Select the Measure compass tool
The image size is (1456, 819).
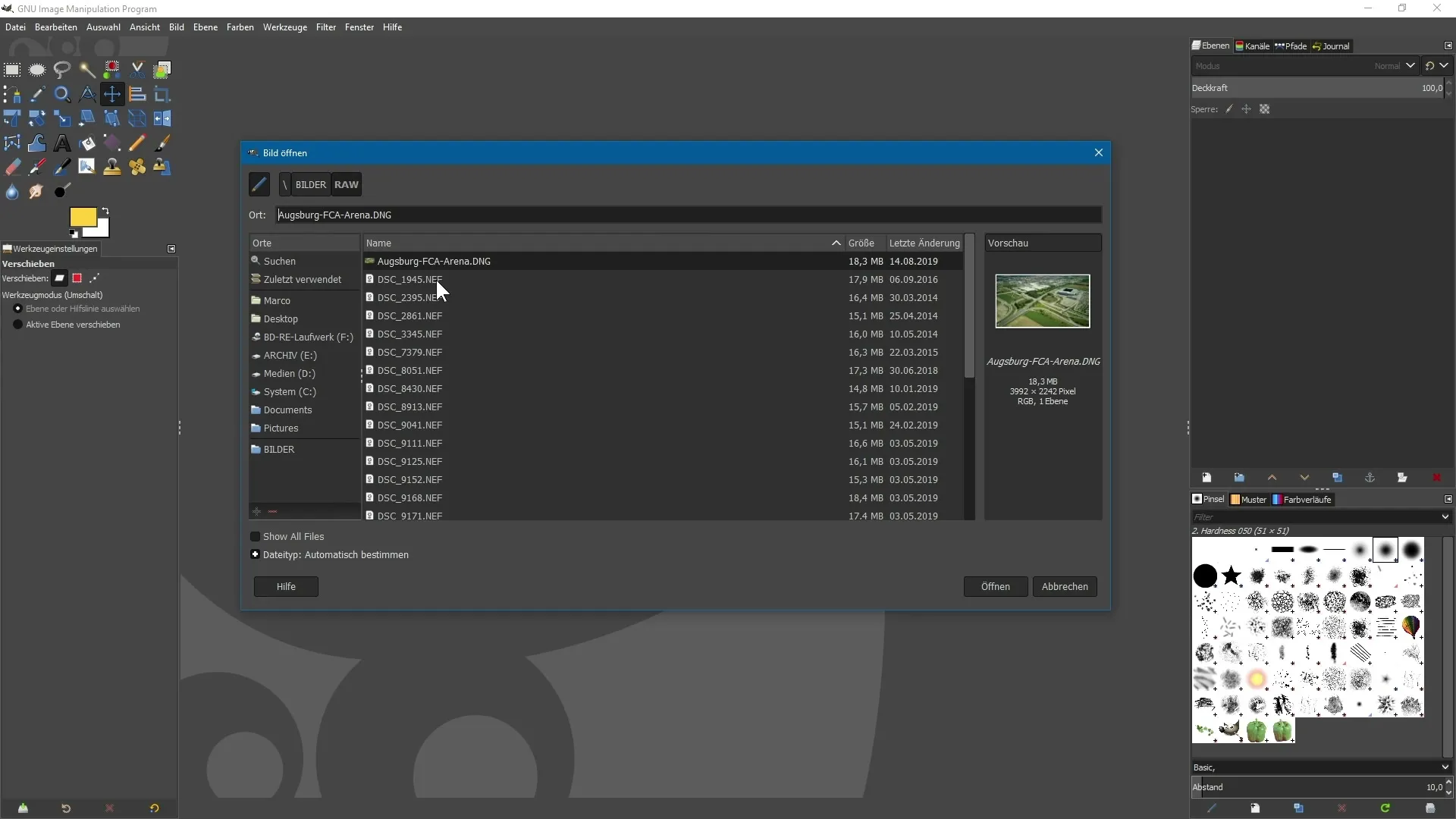[87, 94]
